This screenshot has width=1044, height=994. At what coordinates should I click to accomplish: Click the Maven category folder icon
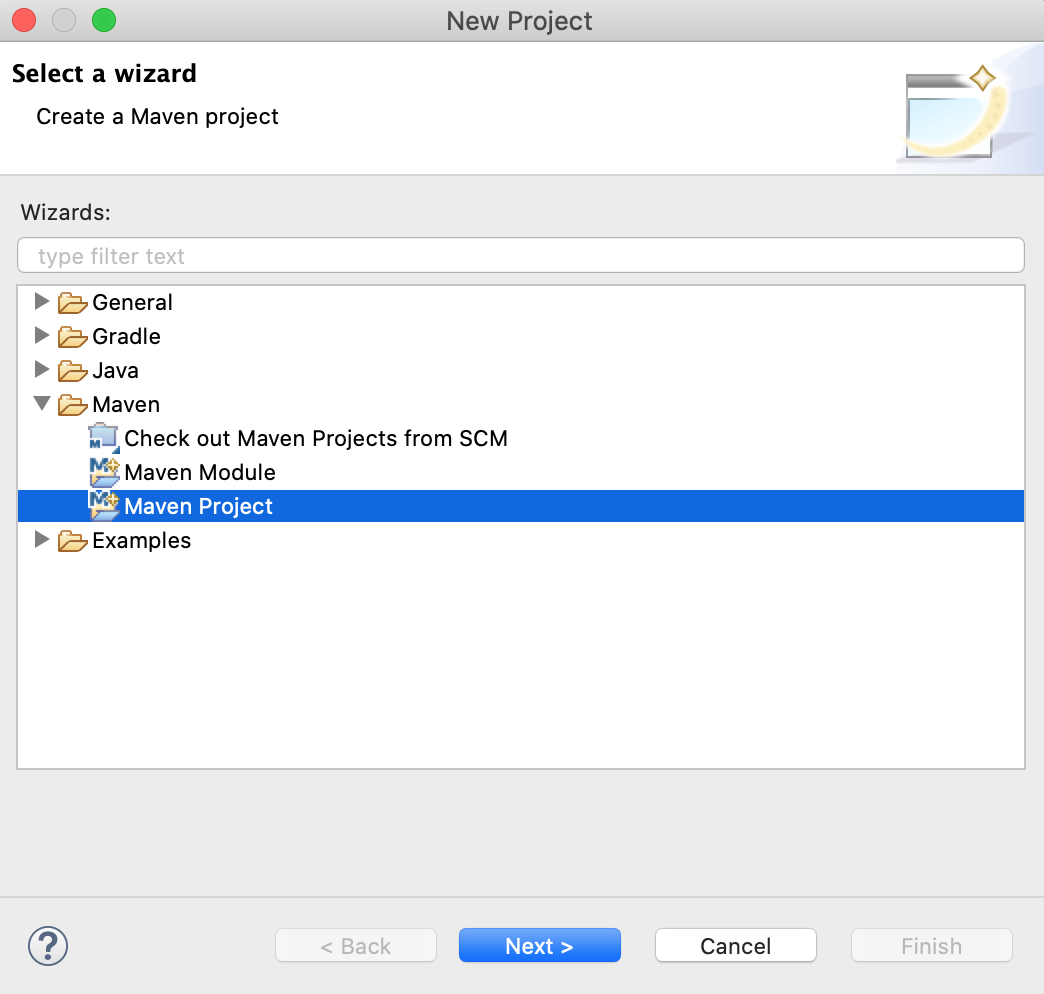71,404
